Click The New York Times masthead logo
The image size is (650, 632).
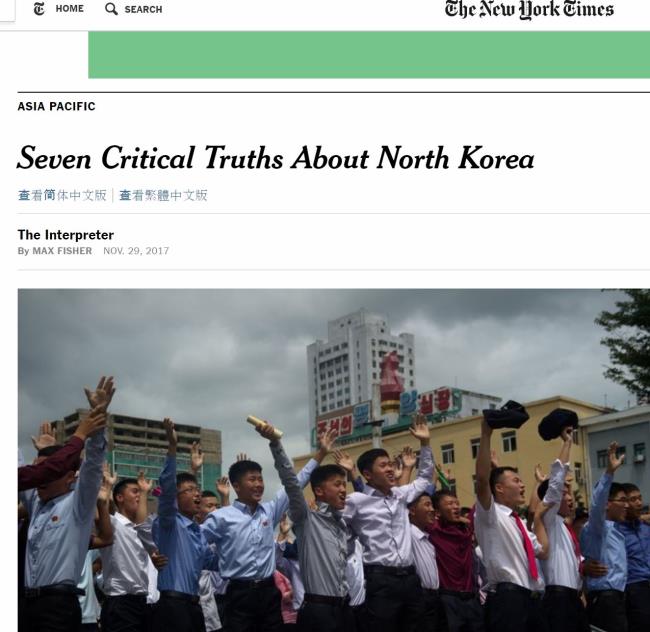click(x=529, y=10)
